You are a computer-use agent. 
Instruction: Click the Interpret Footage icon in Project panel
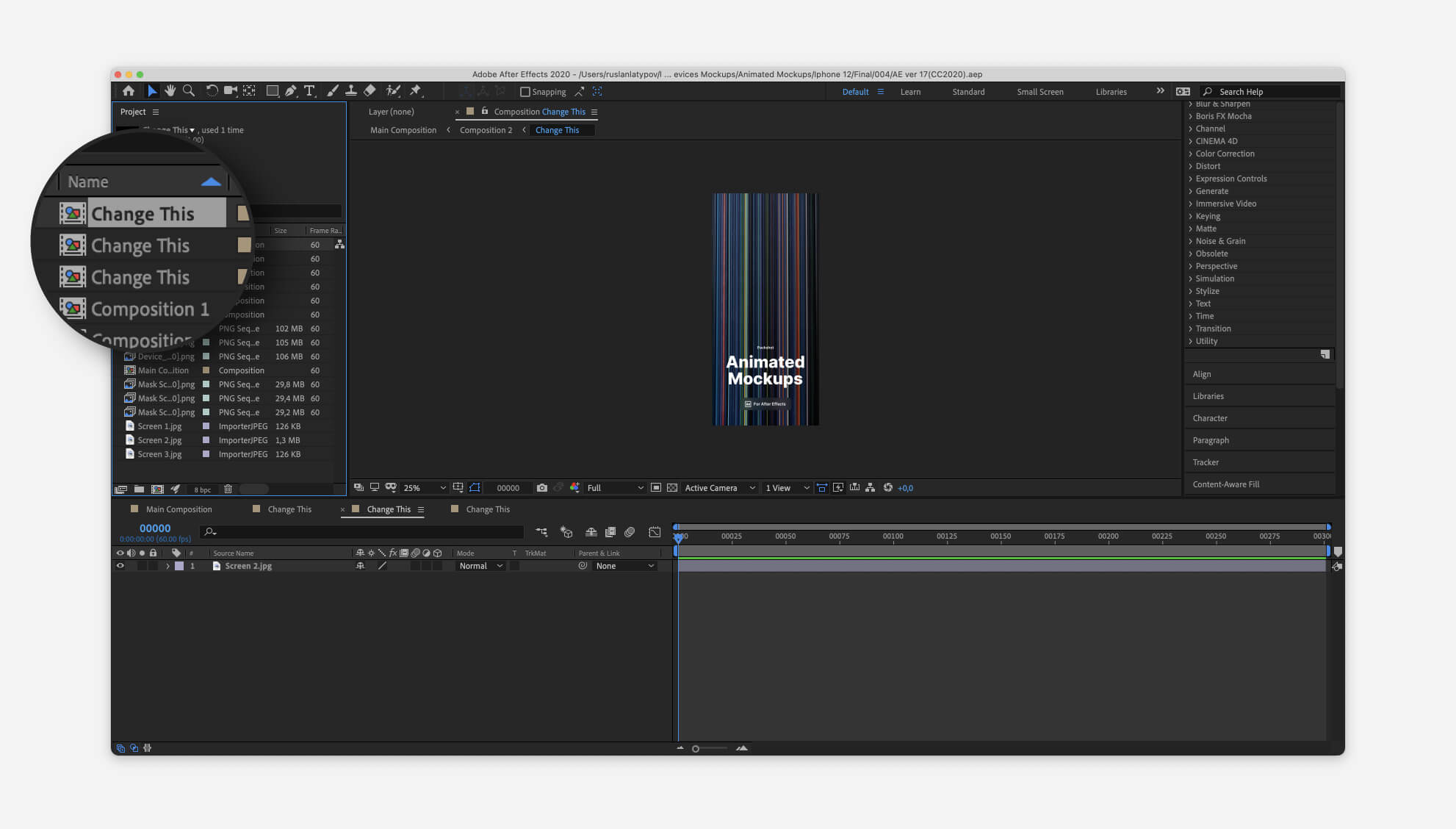tap(121, 489)
